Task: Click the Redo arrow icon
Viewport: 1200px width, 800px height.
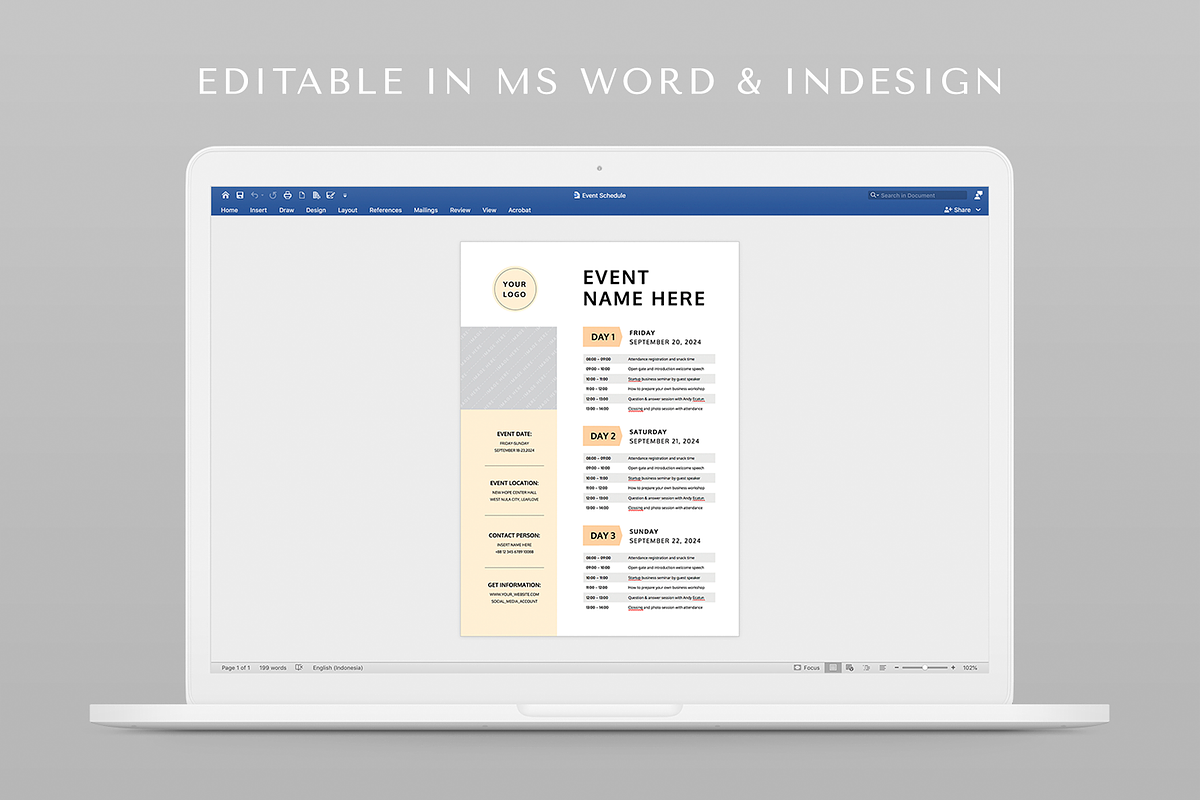Action: [273, 195]
